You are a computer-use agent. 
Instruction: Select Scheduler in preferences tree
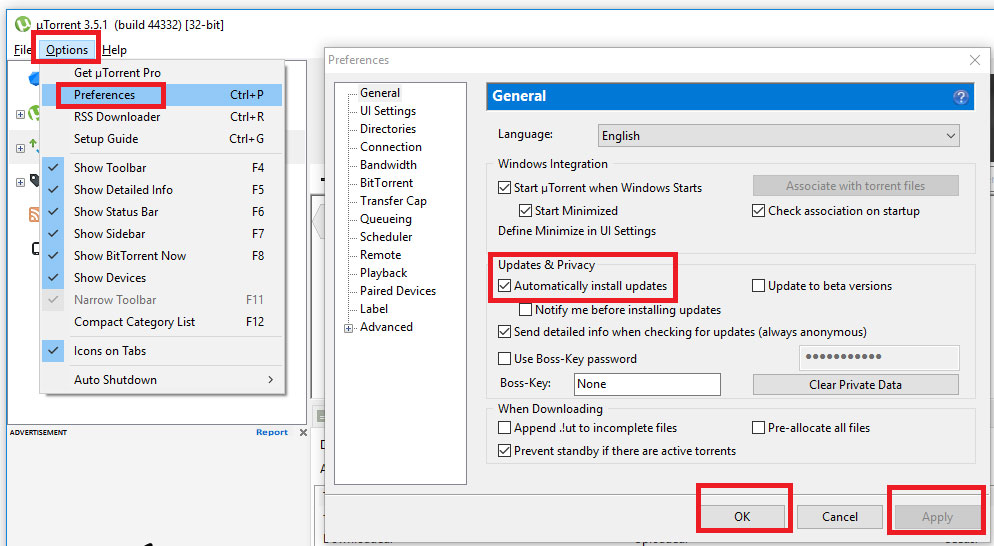click(386, 237)
